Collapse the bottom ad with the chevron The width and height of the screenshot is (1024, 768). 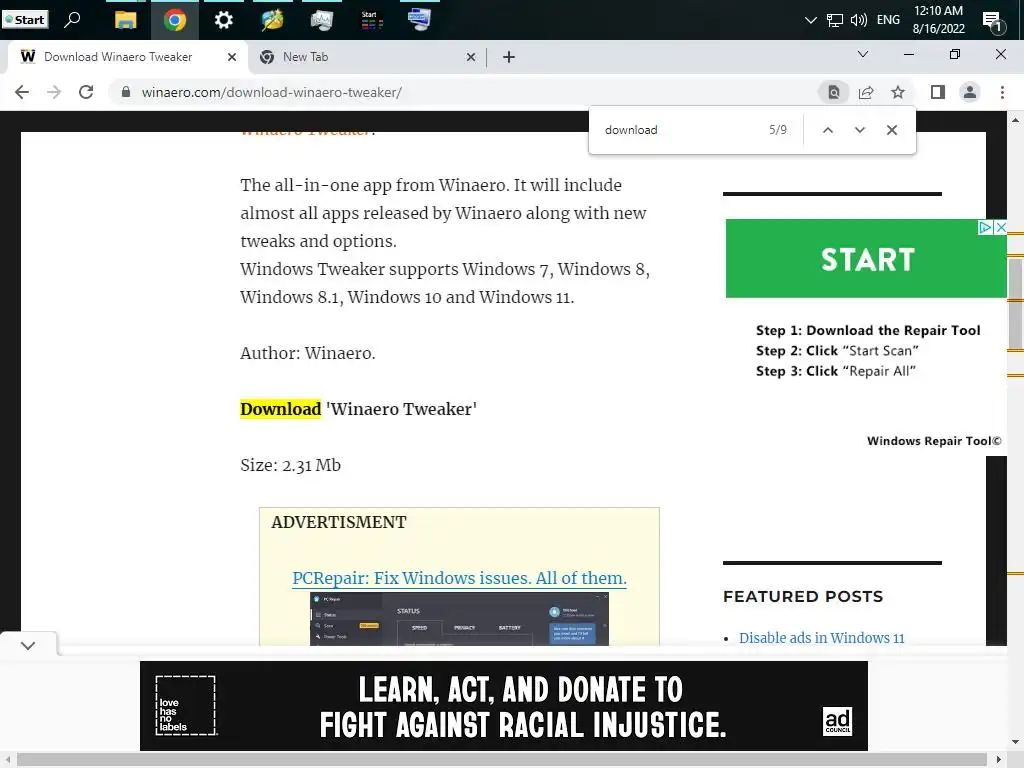pyautogui.click(x=28, y=645)
